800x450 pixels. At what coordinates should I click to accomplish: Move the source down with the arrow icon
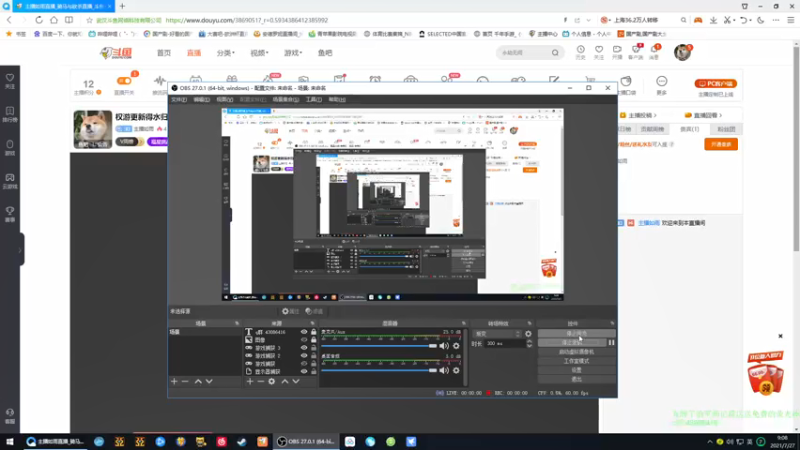[x=296, y=381]
